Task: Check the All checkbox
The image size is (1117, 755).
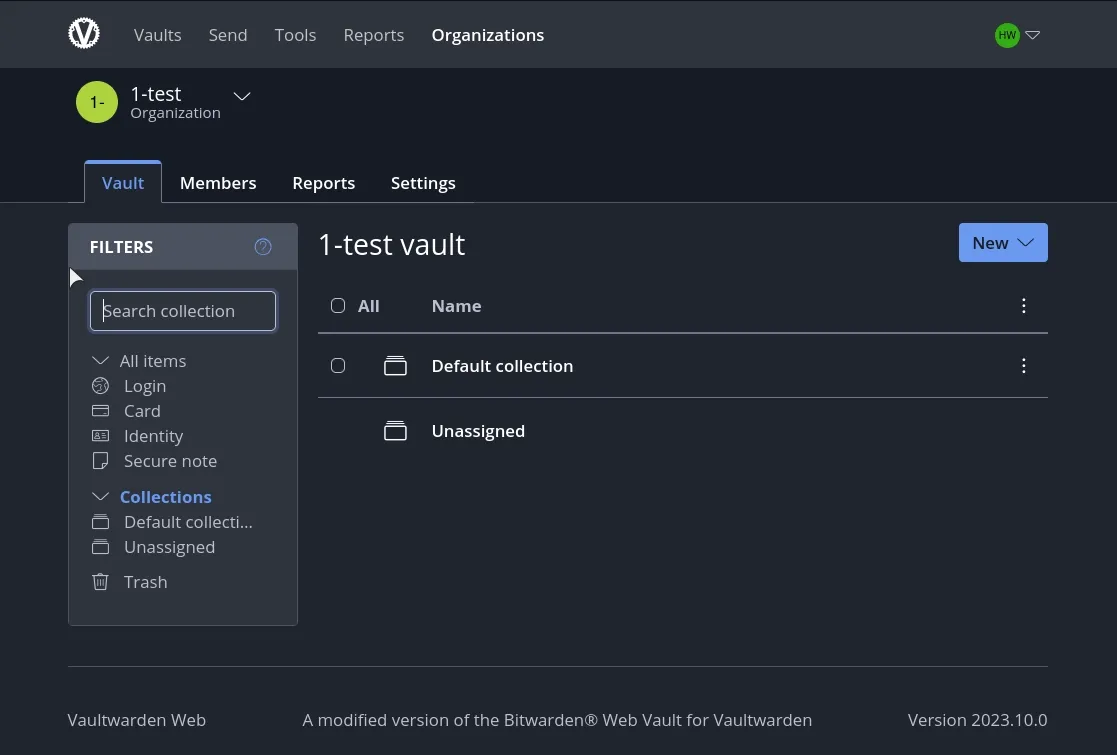Action: (338, 305)
